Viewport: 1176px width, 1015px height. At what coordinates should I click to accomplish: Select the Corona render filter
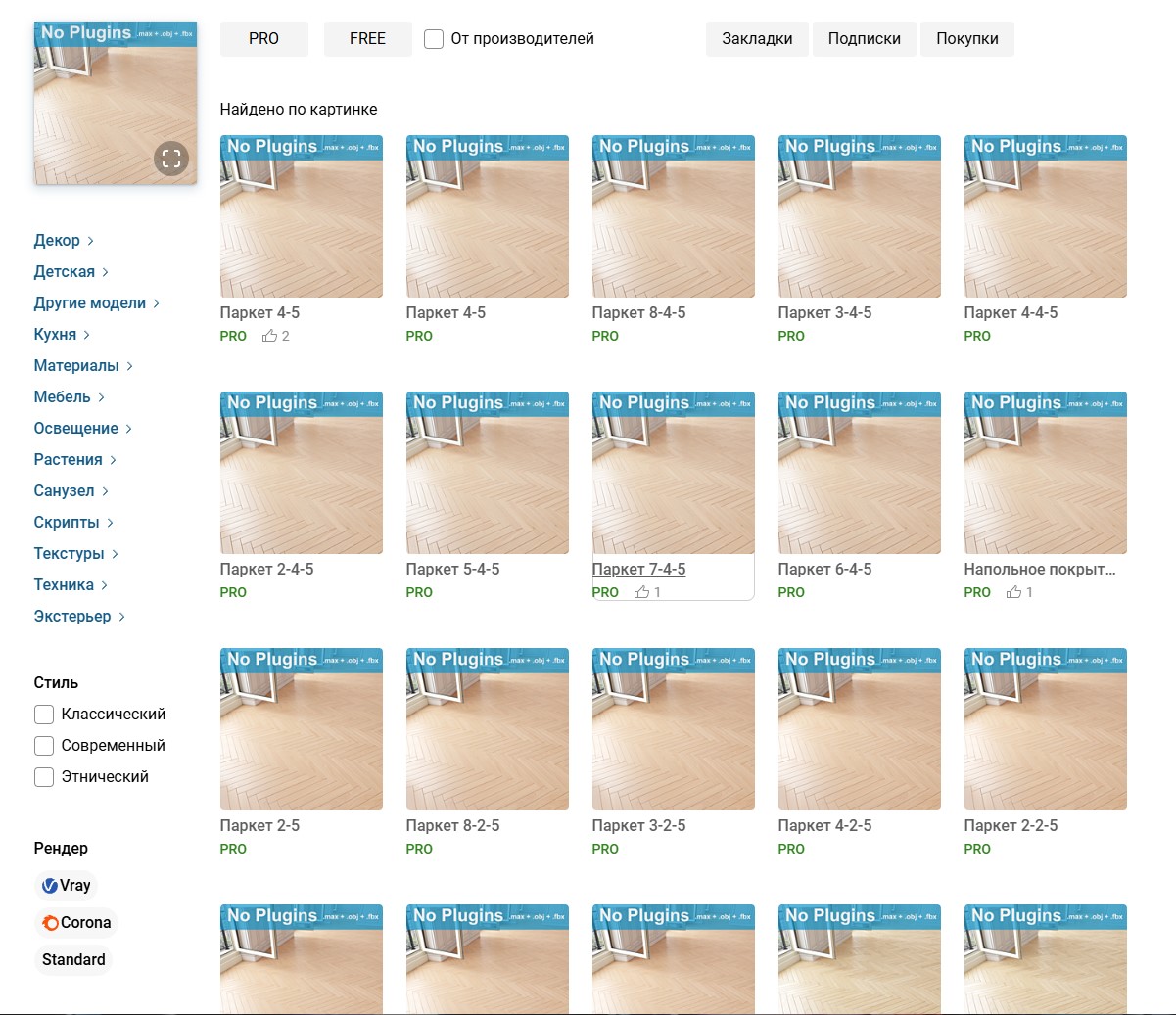(75, 923)
